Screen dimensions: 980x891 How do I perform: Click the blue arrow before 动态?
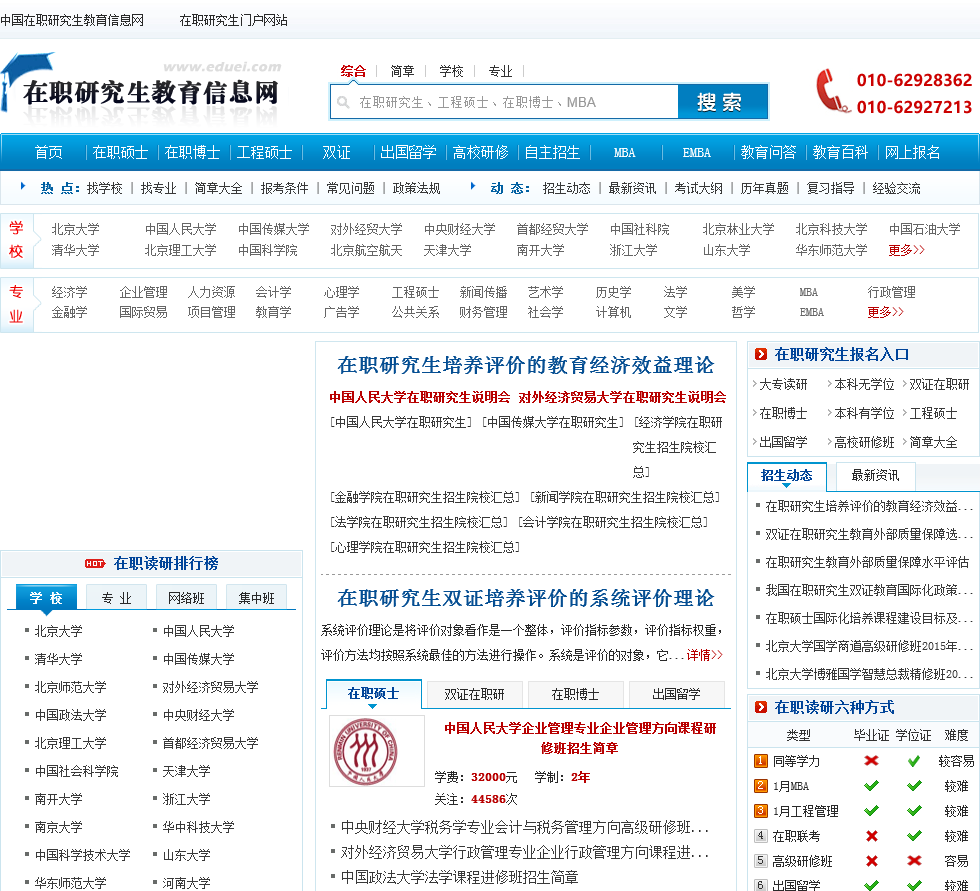pyautogui.click(x=473, y=186)
